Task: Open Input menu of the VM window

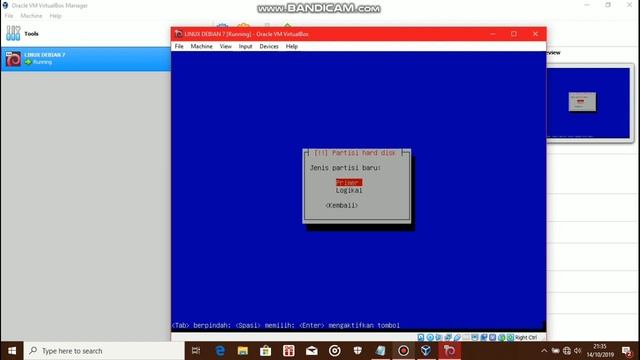Action: (245, 47)
